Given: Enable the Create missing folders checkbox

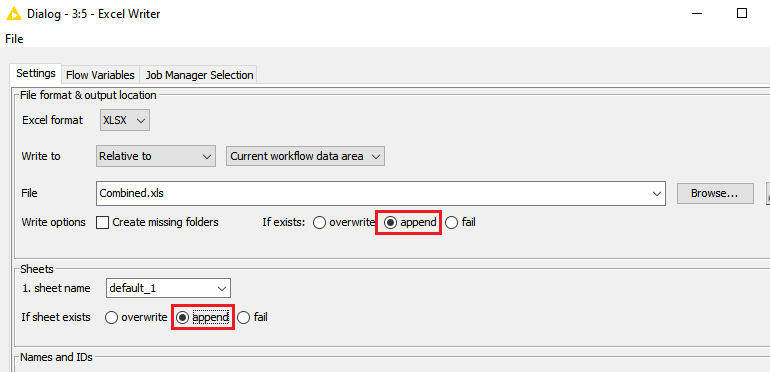Looking at the screenshot, I should click(x=103, y=222).
